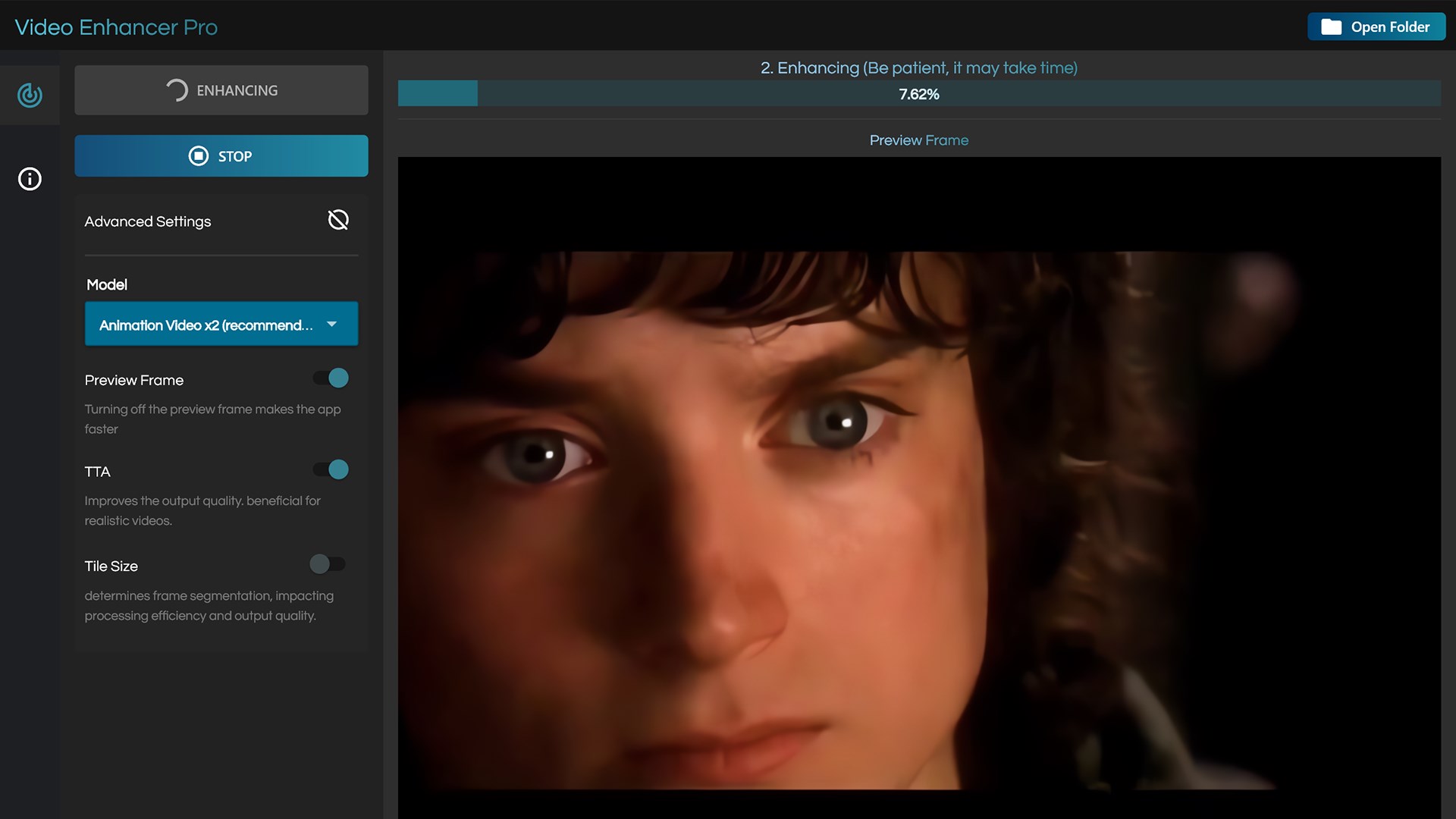Click the Advanced Settings header
The width and height of the screenshot is (1456, 819).
pos(148,221)
